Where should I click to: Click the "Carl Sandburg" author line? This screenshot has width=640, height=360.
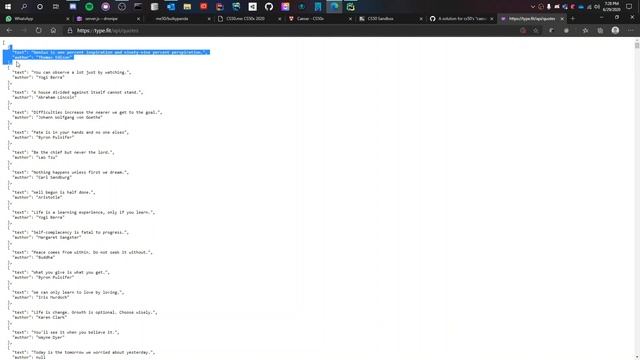coord(42,178)
